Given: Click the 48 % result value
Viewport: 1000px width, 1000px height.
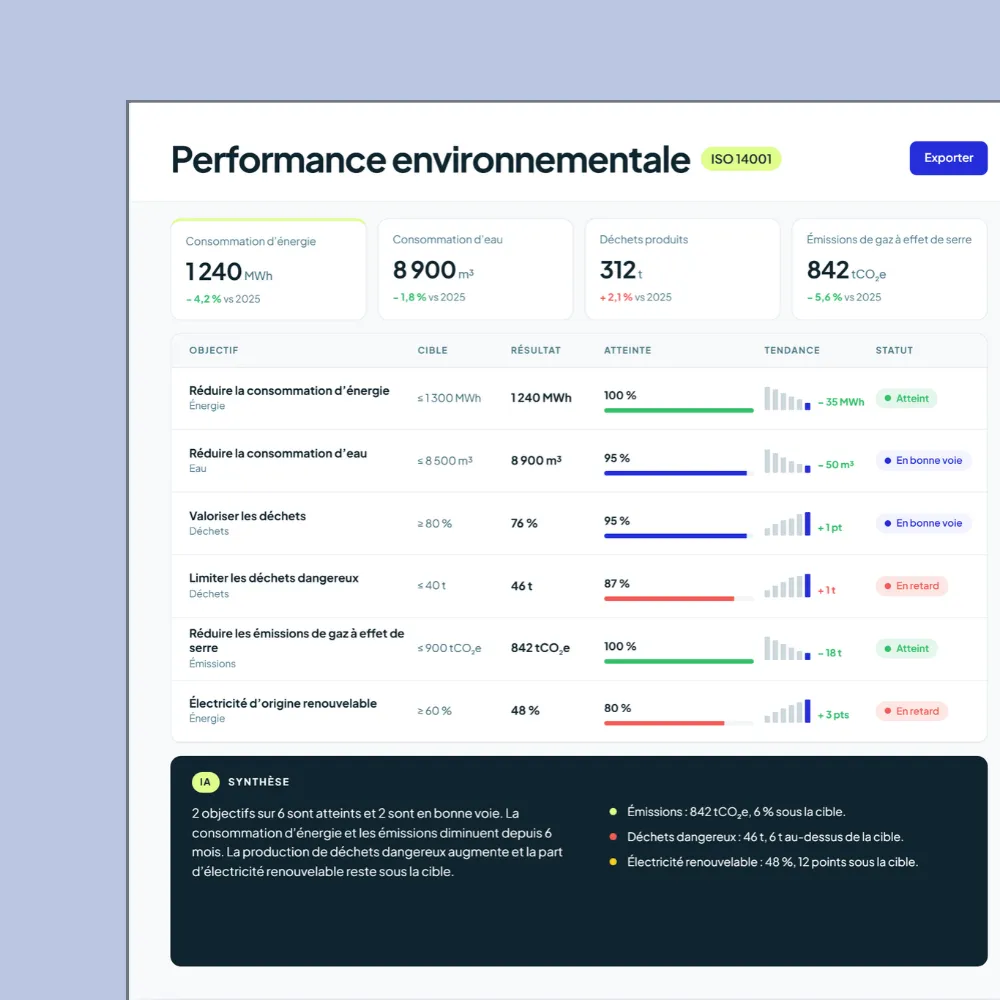Looking at the screenshot, I should coord(525,710).
